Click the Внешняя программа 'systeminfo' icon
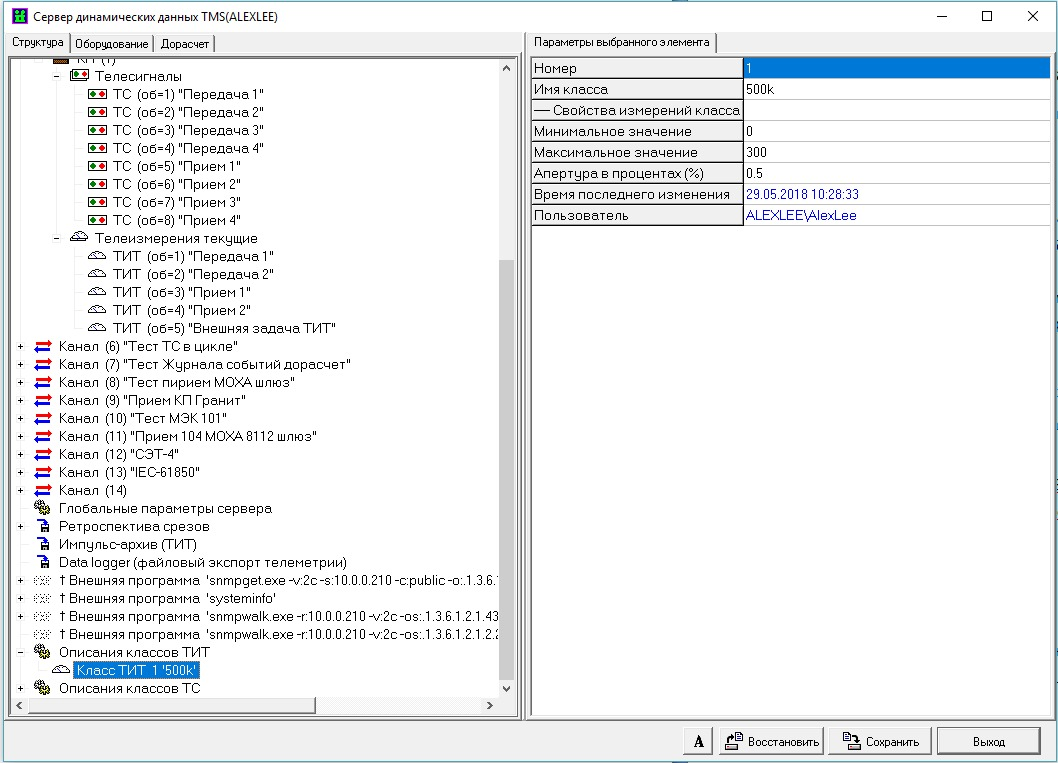1058x763 pixels. point(42,598)
